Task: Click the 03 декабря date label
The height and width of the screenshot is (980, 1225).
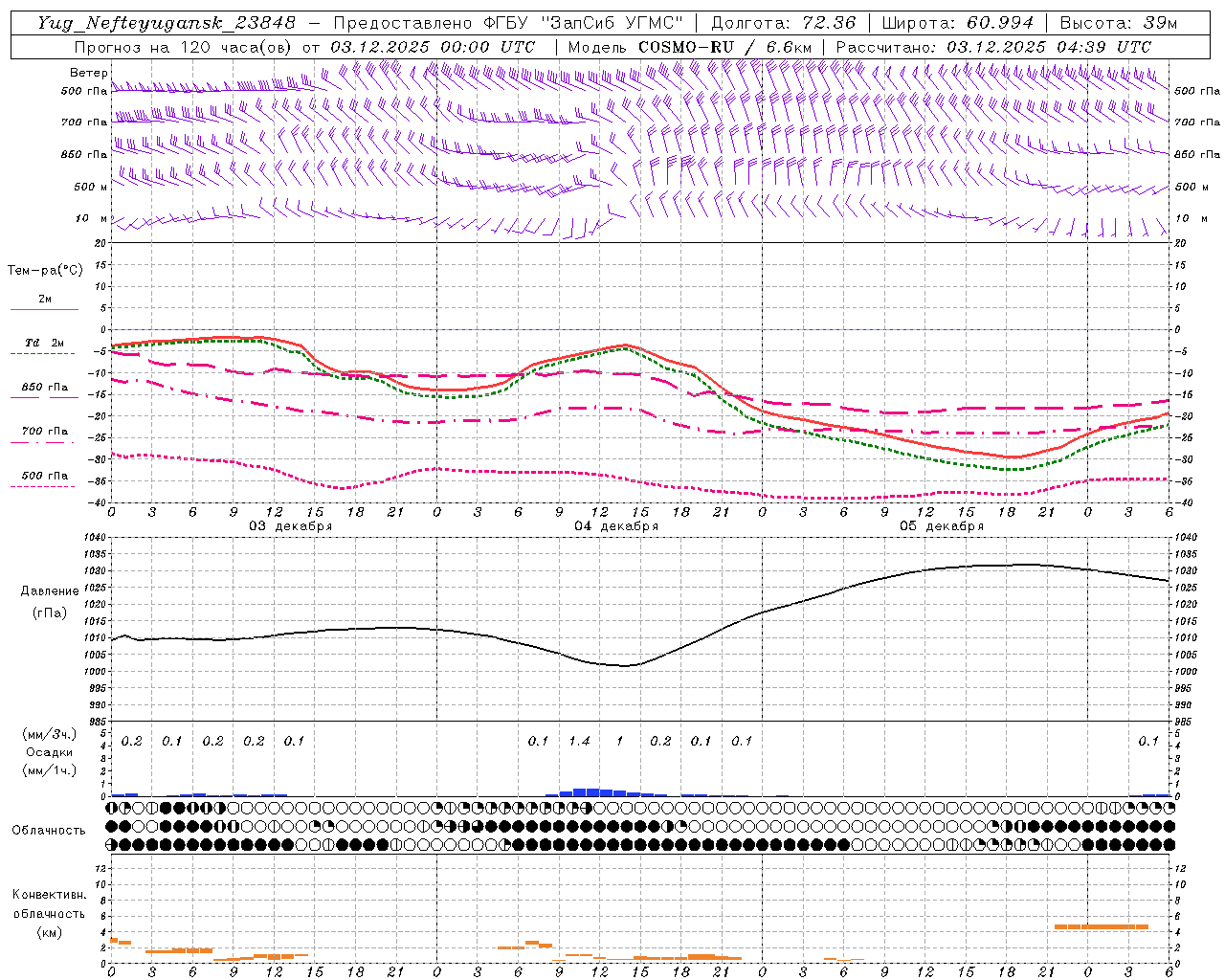Action: pyautogui.click(x=291, y=526)
